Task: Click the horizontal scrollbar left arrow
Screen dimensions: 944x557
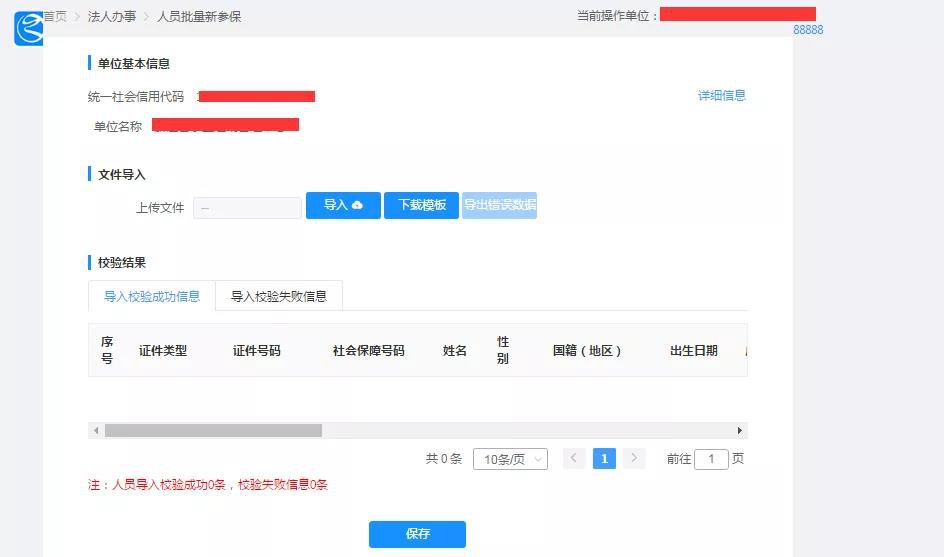Action: pos(96,431)
